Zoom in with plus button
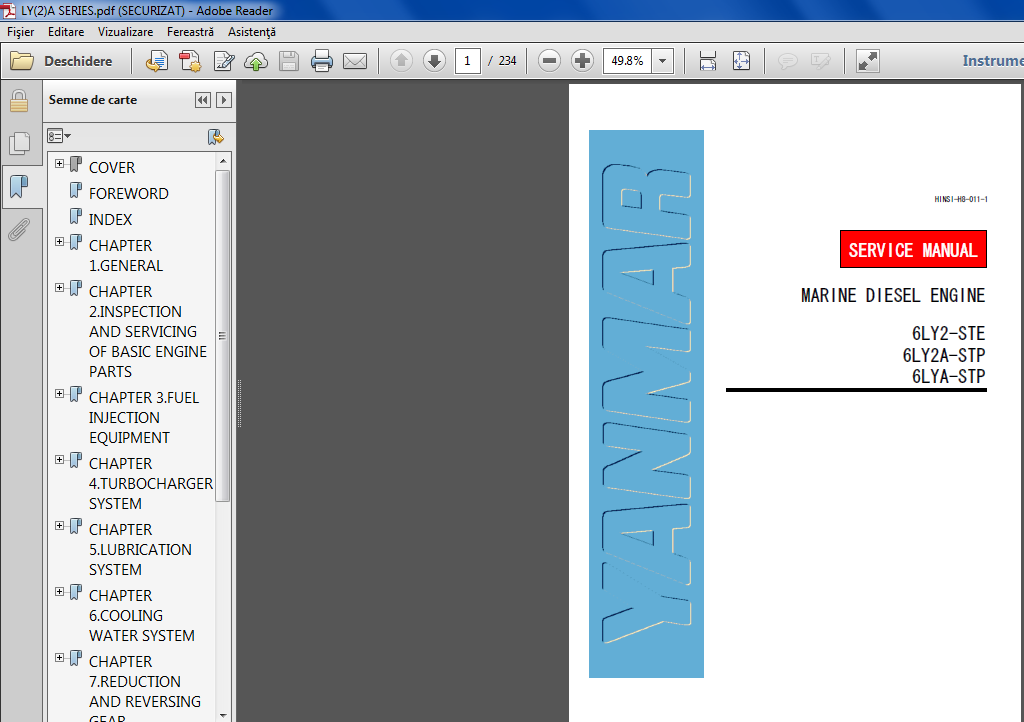 (582, 61)
